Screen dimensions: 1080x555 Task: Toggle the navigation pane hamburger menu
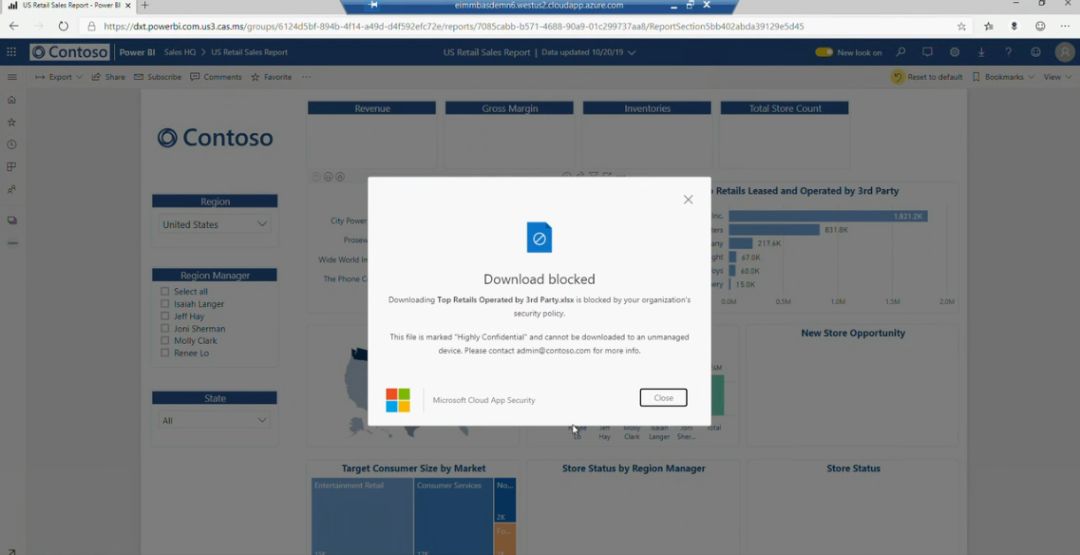point(12,77)
